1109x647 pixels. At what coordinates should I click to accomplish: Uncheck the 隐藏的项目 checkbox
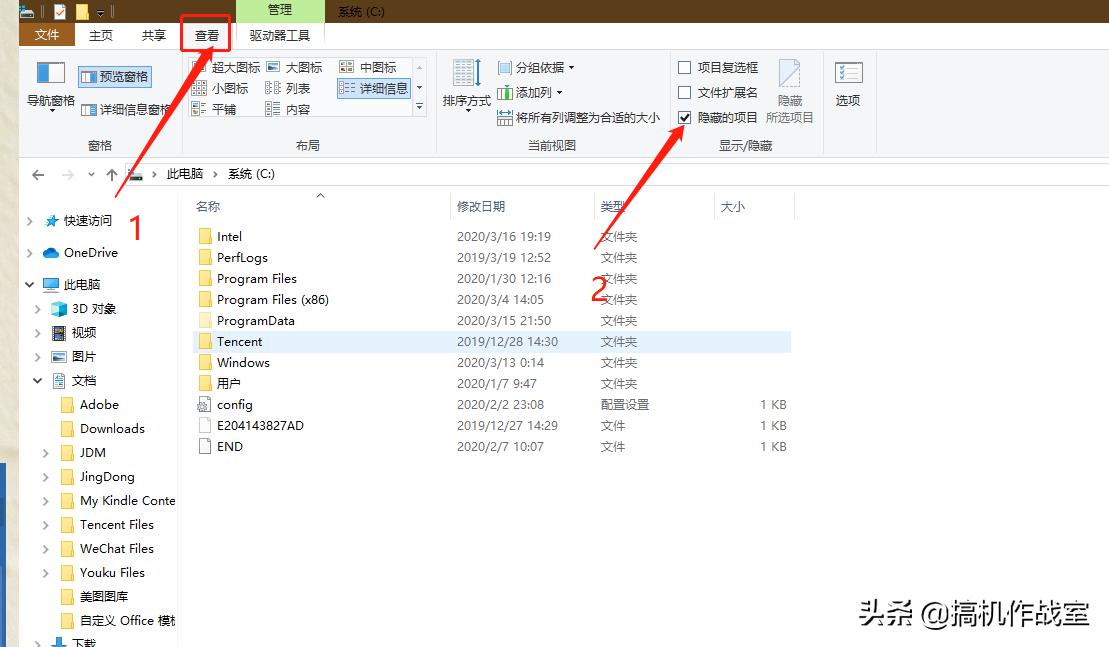685,117
